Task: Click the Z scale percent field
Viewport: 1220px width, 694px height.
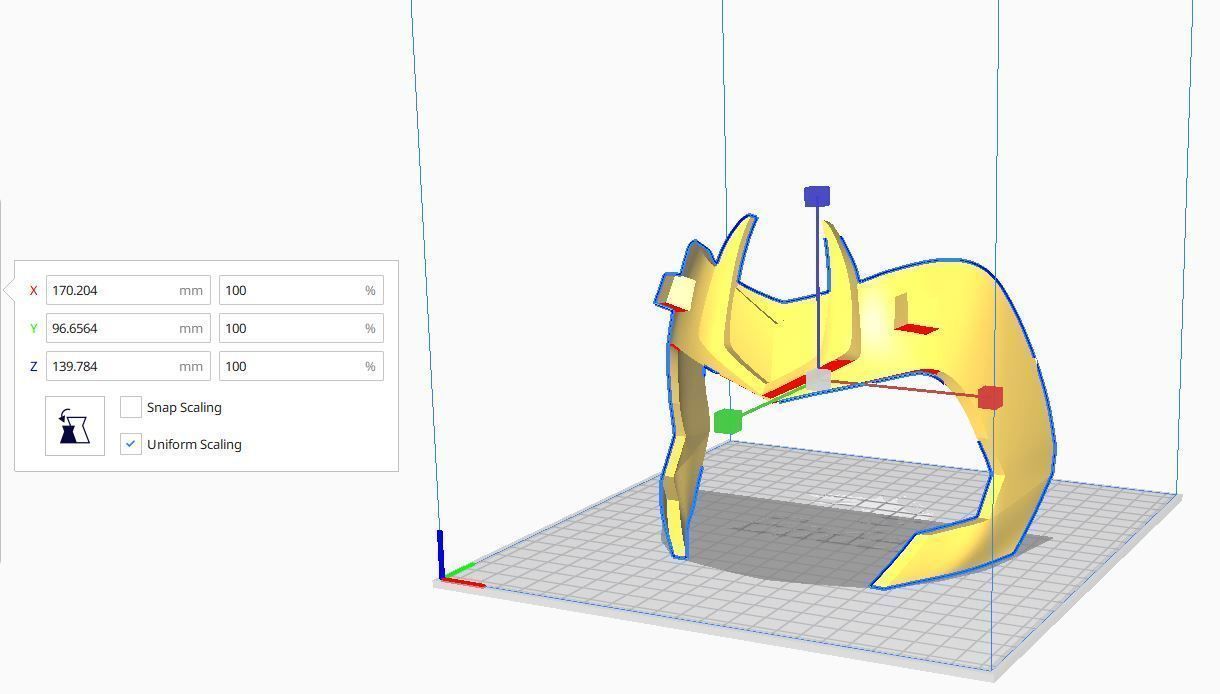Action: pyautogui.click(x=301, y=366)
